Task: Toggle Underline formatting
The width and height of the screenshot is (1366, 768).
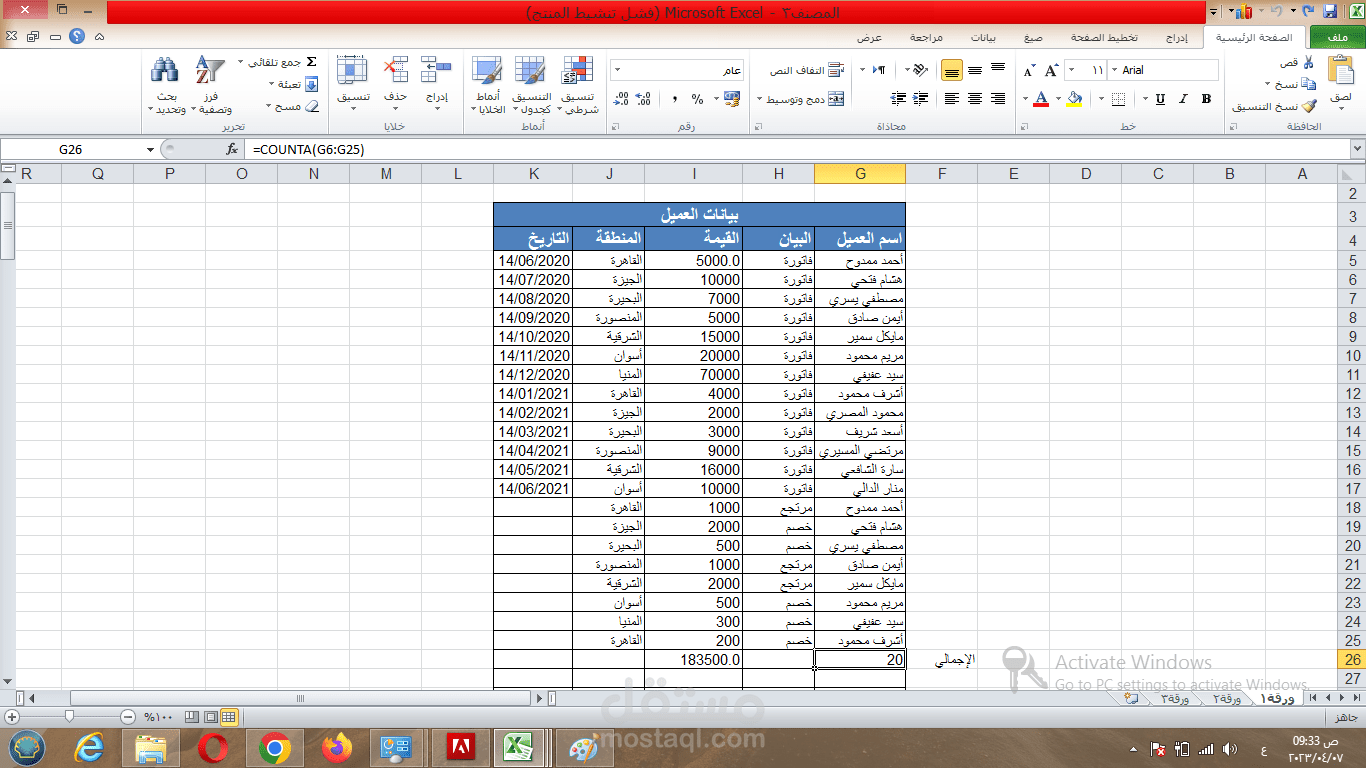Action: 1160,99
